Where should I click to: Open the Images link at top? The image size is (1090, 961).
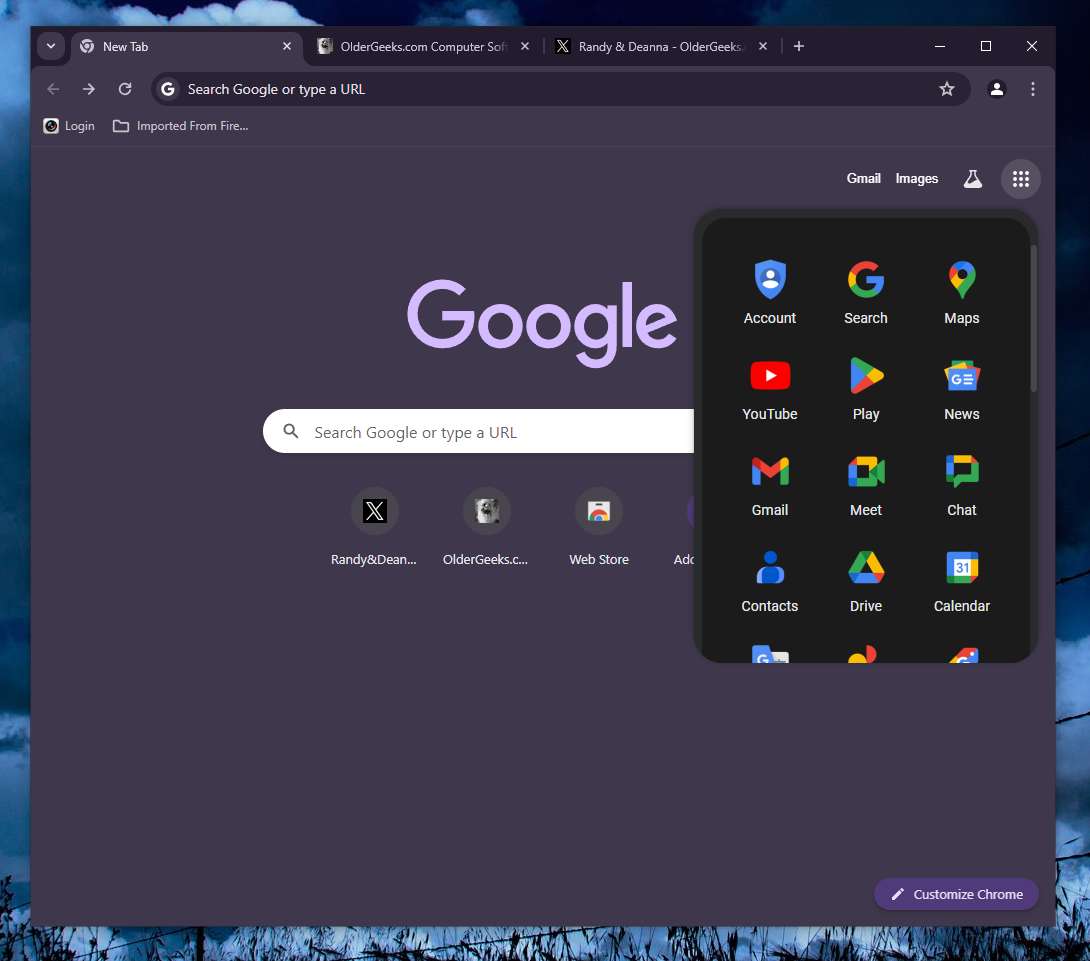pyautogui.click(x=916, y=179)
